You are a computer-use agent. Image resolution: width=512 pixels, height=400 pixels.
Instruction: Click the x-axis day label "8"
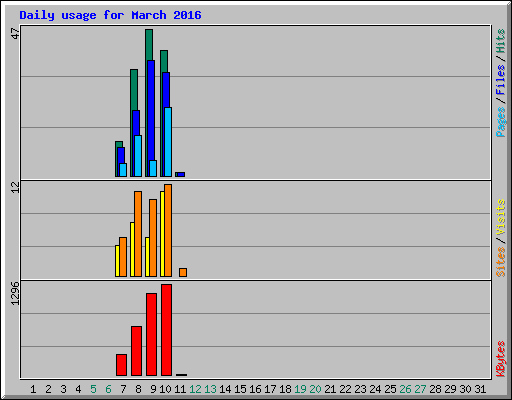138,389
